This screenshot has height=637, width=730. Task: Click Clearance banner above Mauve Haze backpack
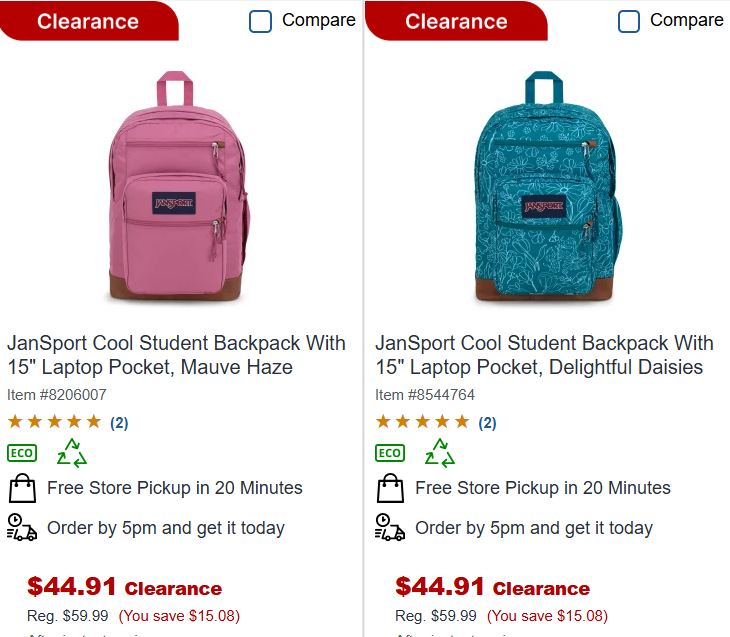[x=88, y=21]
